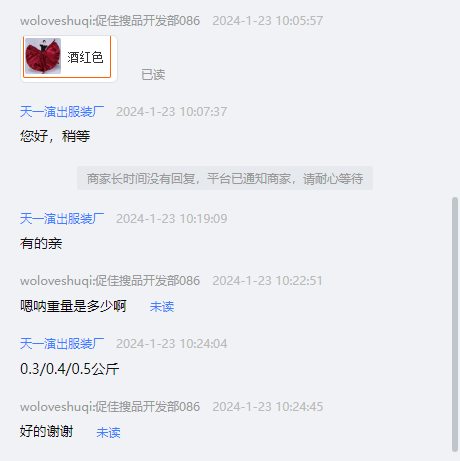Click the woloveshuqi sender name at 10:22:51
Image resolution: width=460 pixels, height=461 pixels.
[110, 281]
